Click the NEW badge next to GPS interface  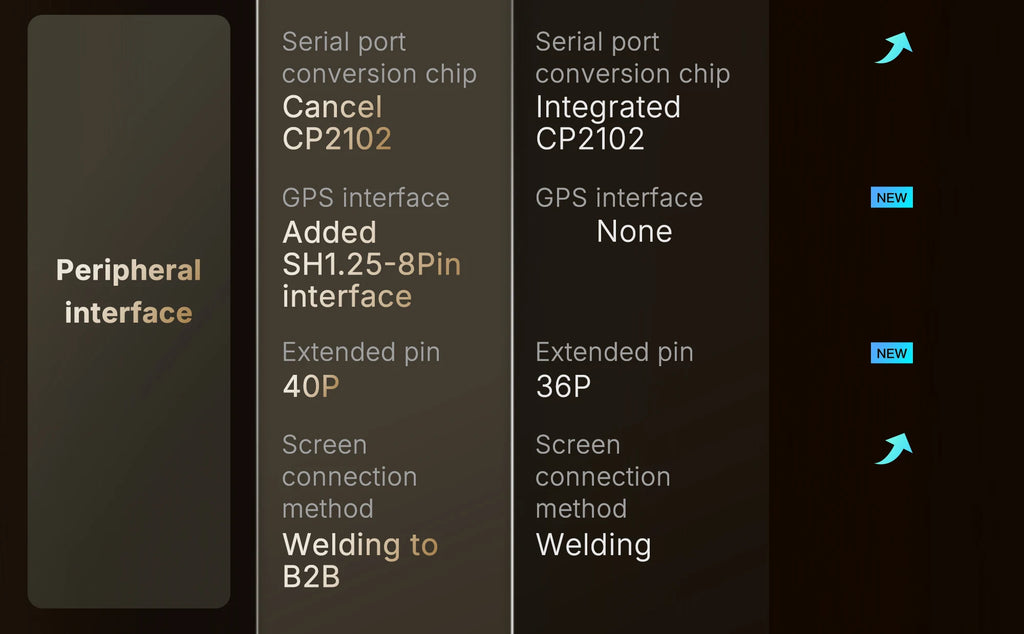[891, 197]
